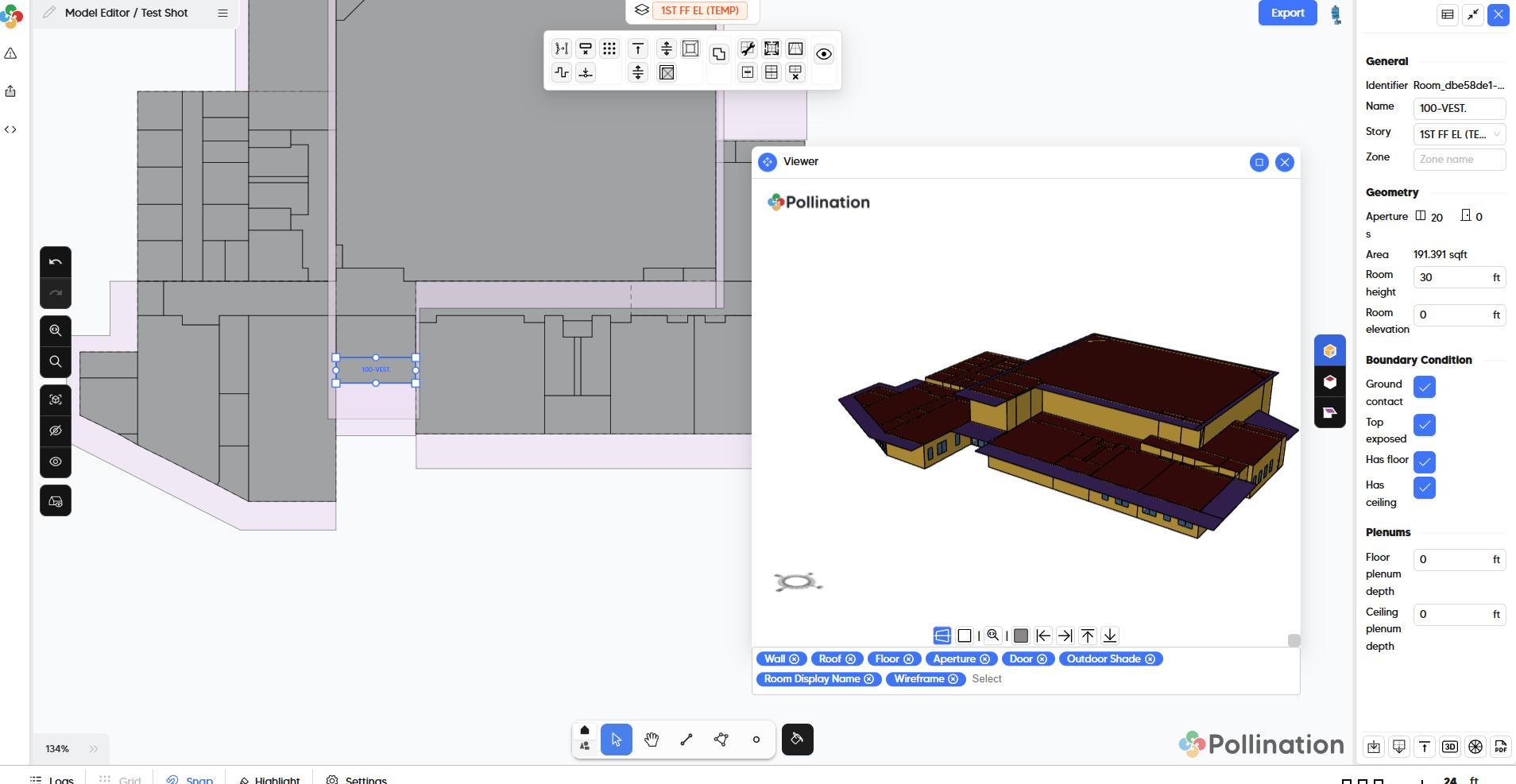Viewport: 1516px width, 784px height.
Task: Click the Export button
Action: tap(1287, 13)
